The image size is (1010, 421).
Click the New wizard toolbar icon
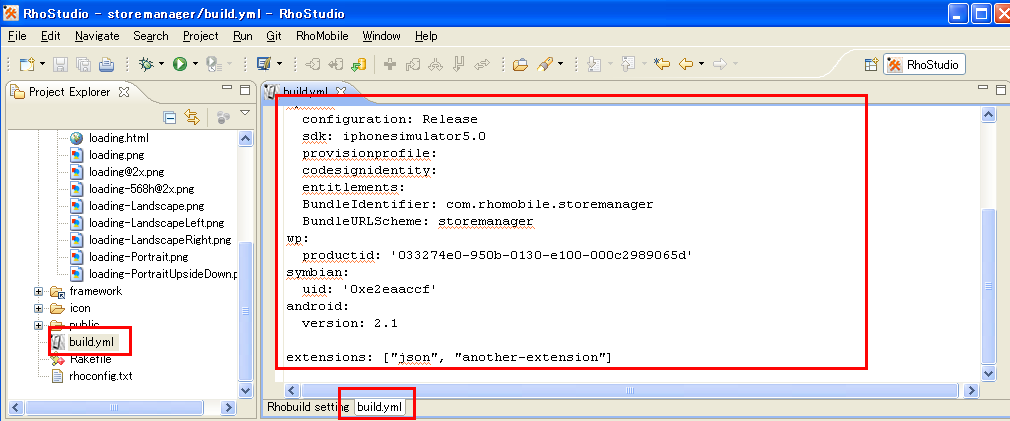click(x=26, y=64)
